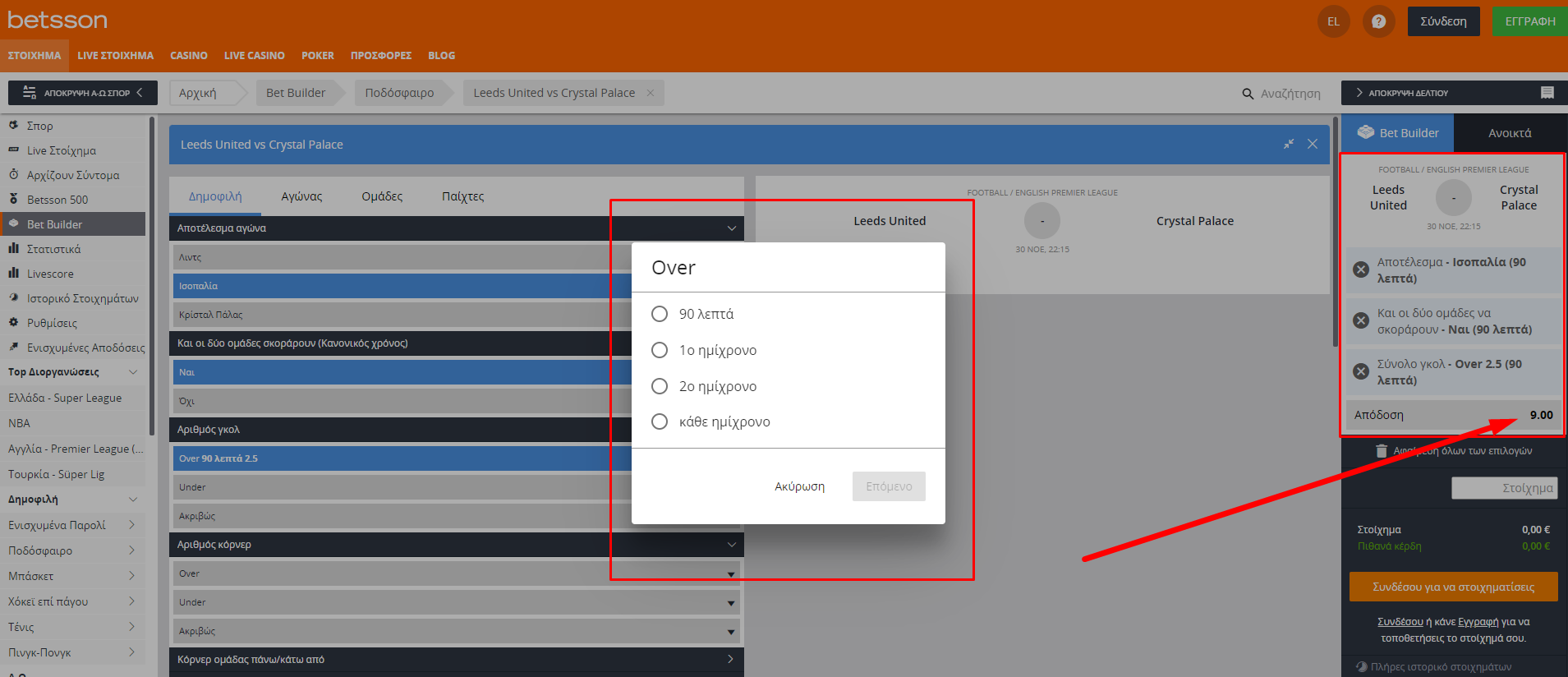Click the Ιστορικό Στοιχημάτων icon
The image size is (1568, 677).
pyautogui.click(x=13, y=297)
